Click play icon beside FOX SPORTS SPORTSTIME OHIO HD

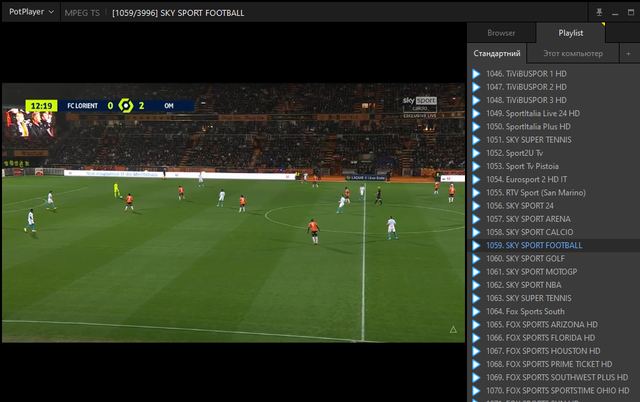476,391
